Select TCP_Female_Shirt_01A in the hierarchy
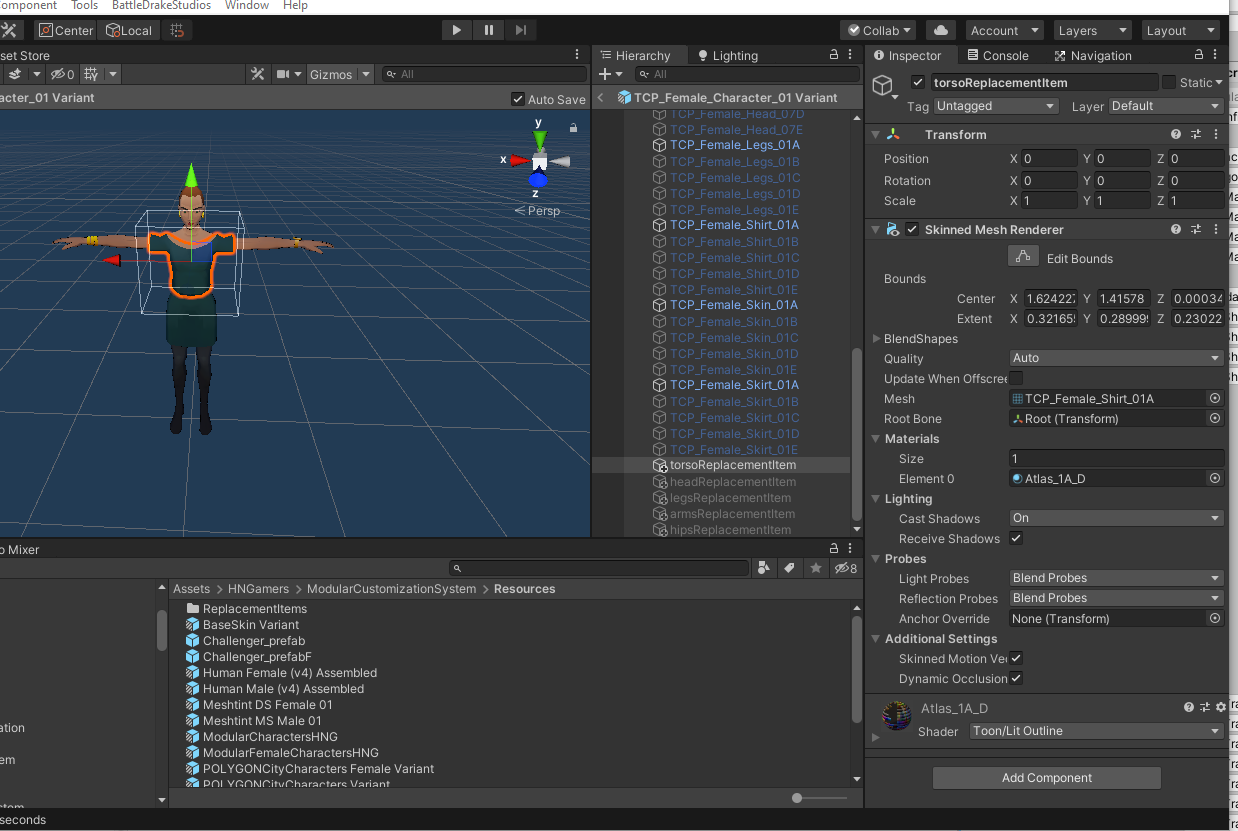Screen dimensions: 1238x831 [734, 225]
